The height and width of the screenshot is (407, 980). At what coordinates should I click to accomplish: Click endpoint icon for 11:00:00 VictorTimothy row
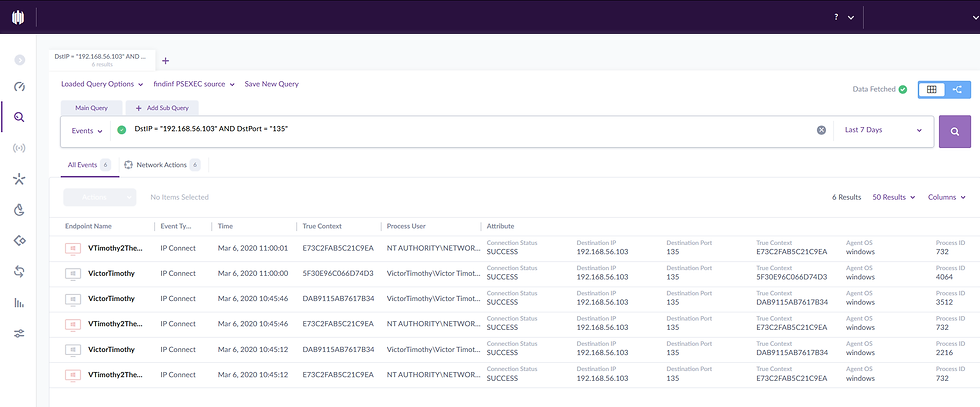click(x=73, y=273)
